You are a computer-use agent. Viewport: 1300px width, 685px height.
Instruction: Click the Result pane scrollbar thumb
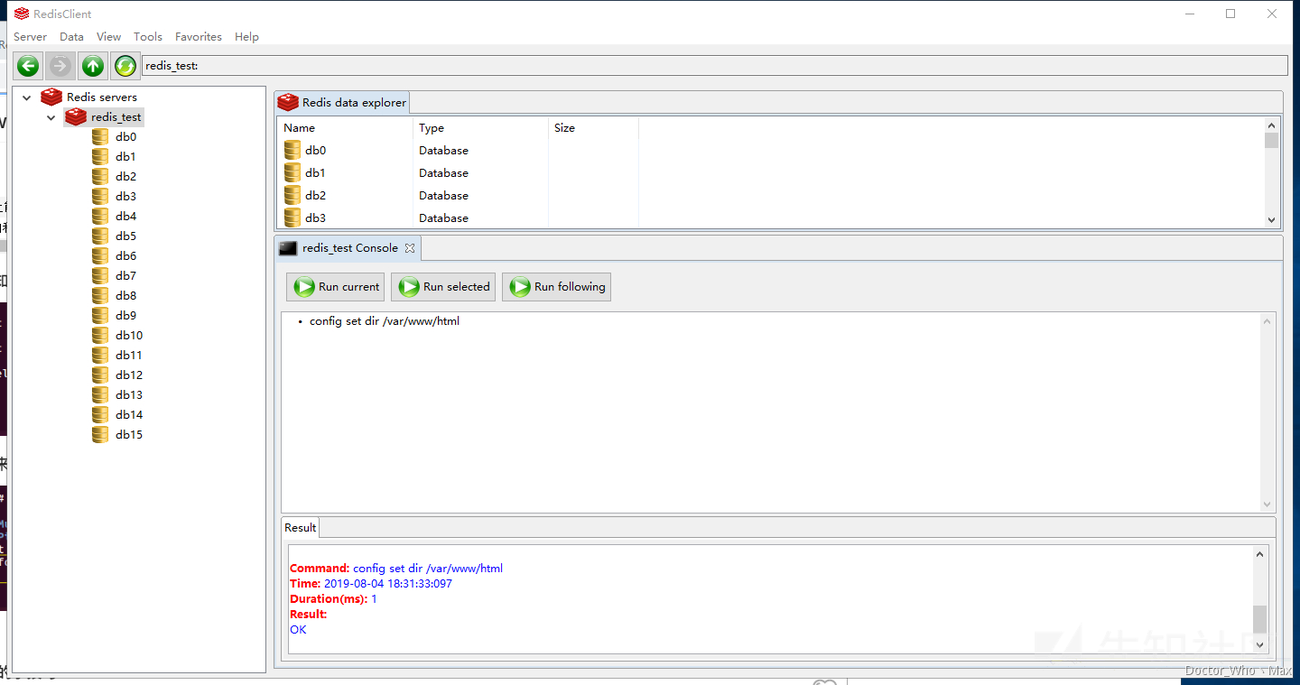click(1260, 618)
